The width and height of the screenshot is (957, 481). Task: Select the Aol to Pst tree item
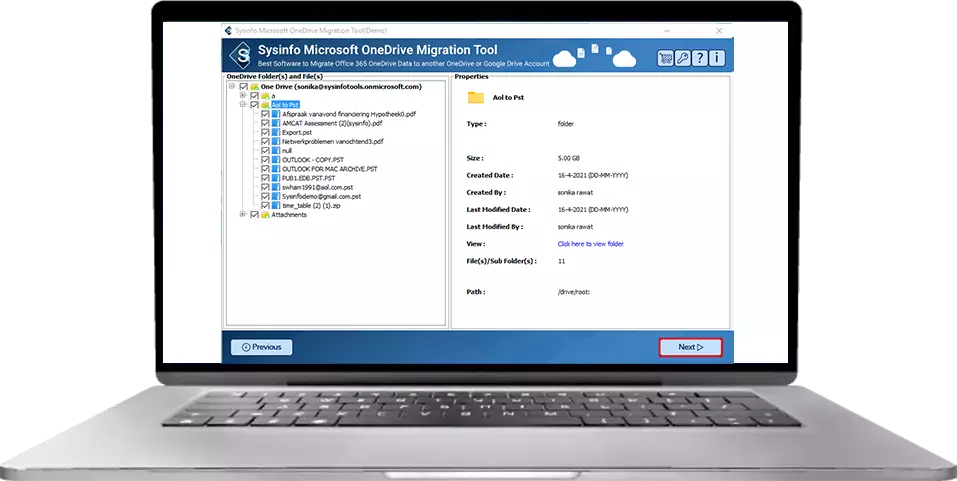tap(285, 105)
